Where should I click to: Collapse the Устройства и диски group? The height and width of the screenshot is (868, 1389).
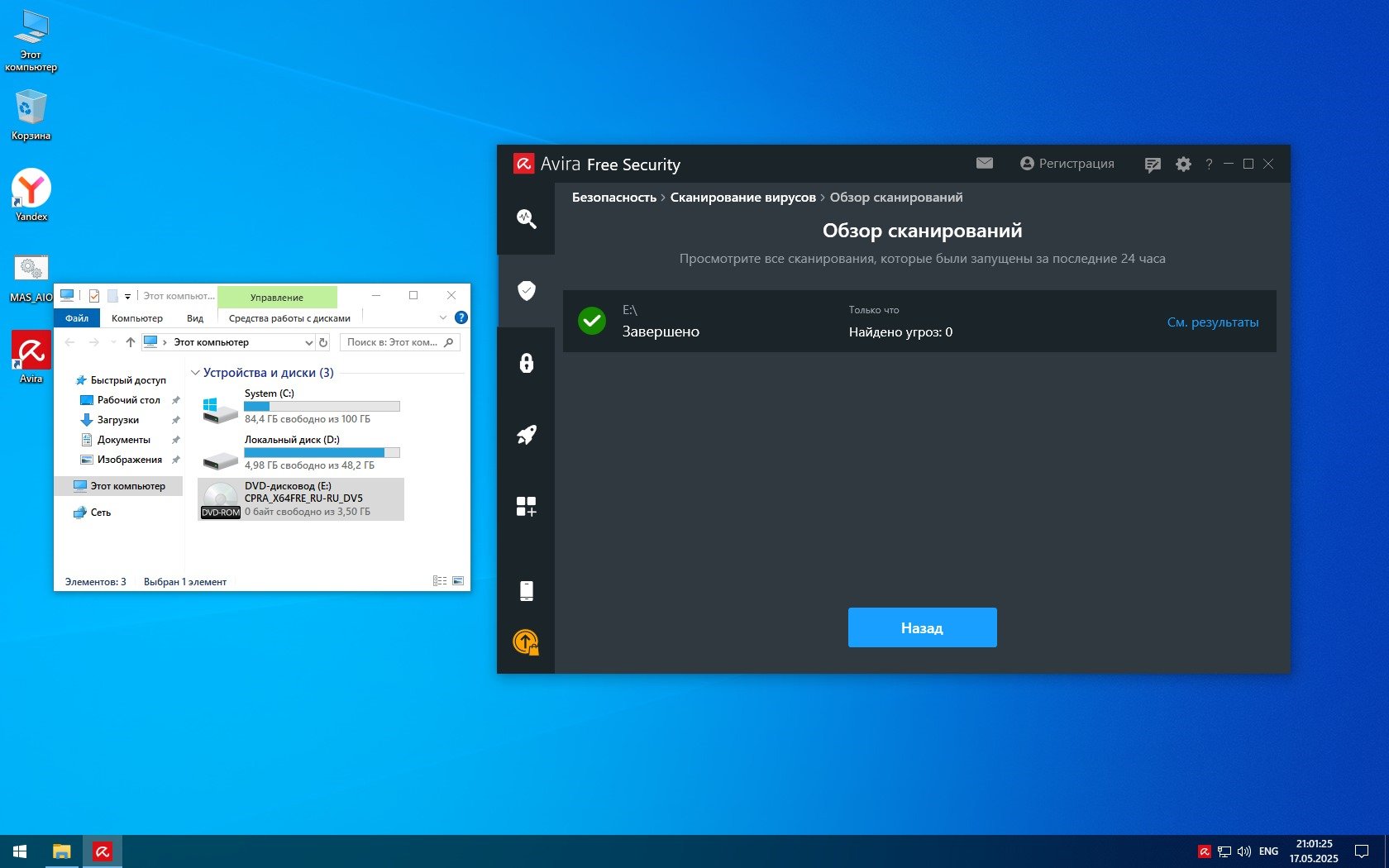tap(196, 373)
